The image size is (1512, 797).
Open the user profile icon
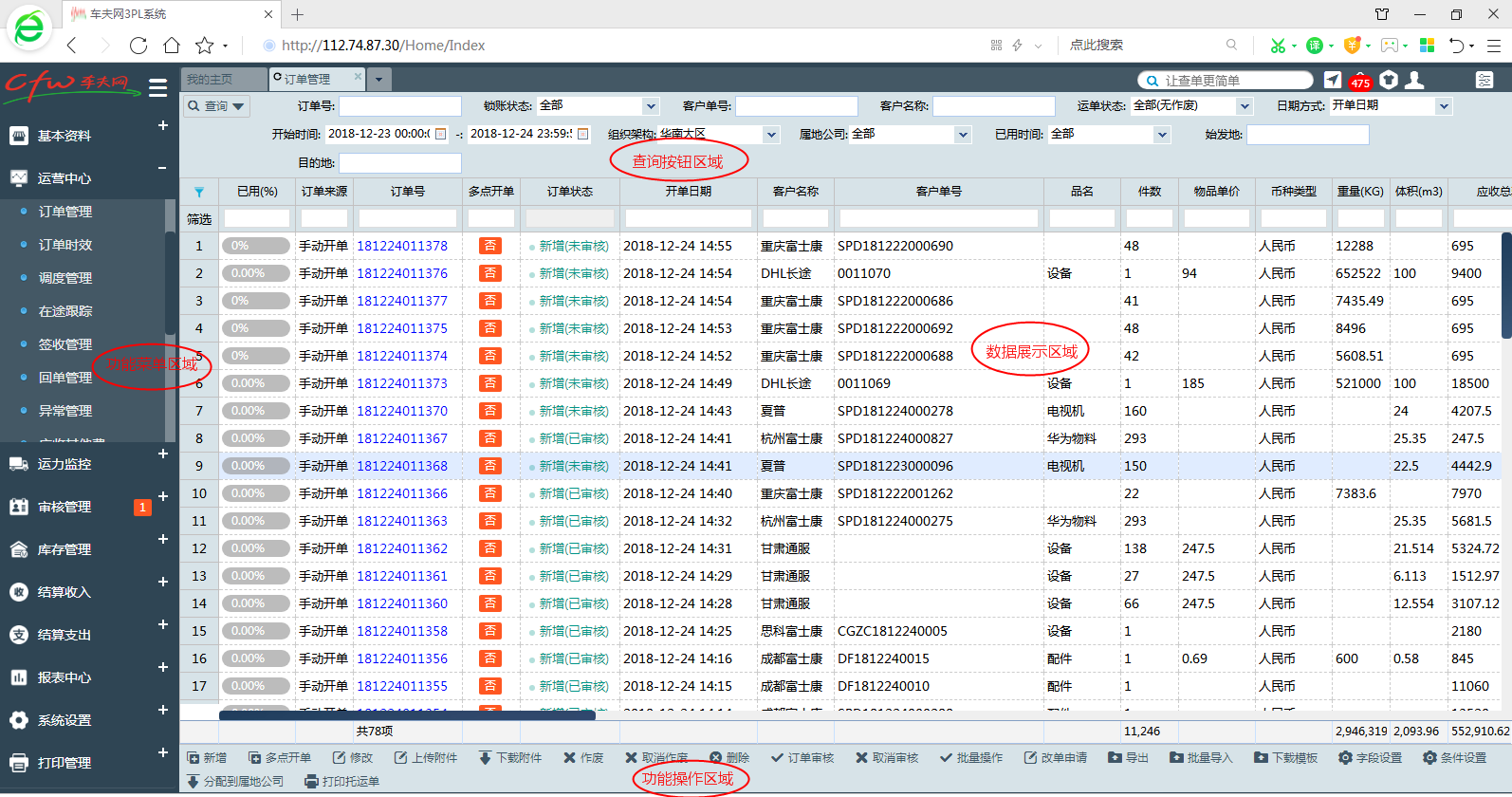(1414, 80)
